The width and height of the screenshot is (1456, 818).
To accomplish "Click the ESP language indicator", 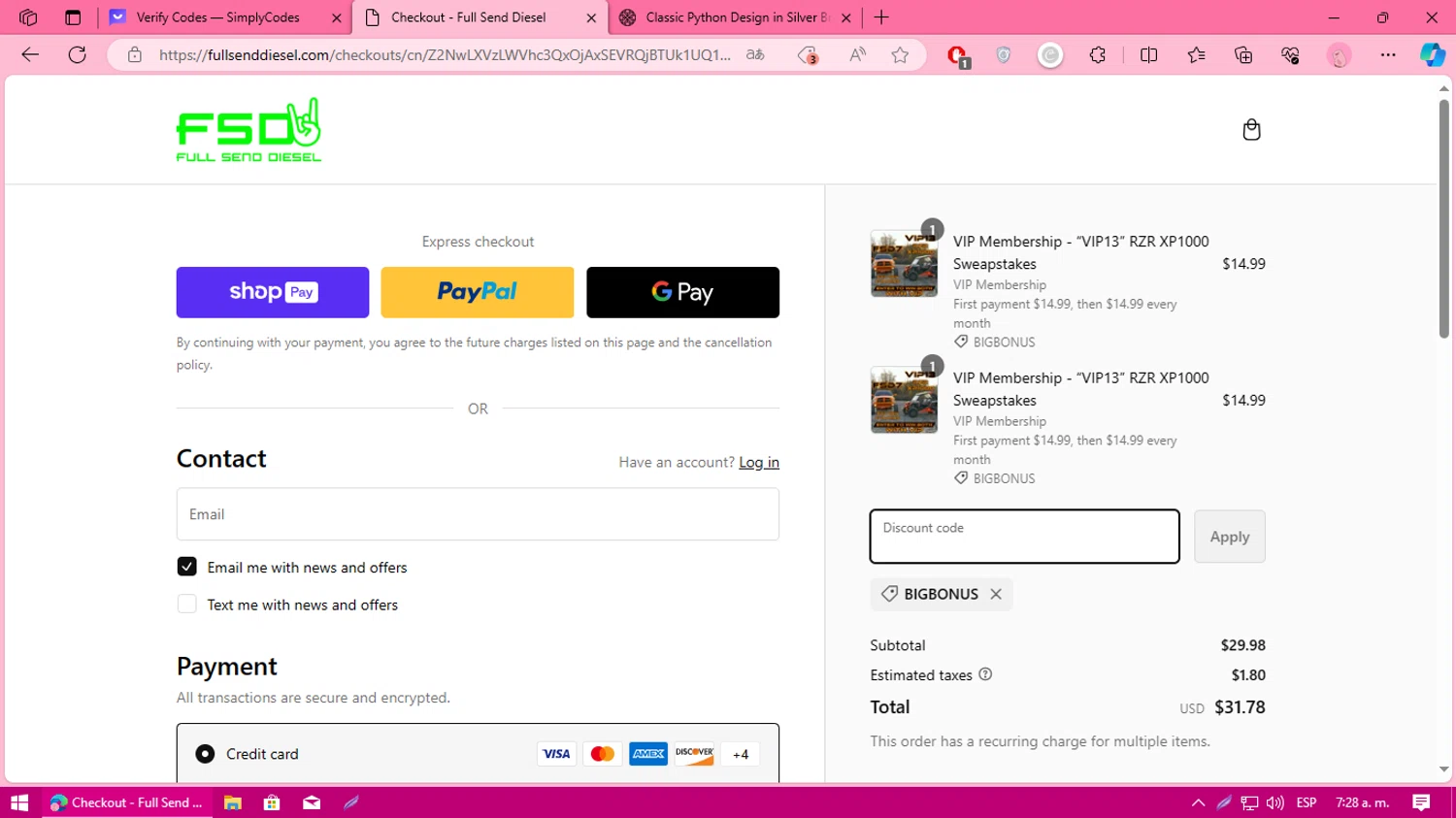I will (x=1307, y=802).
